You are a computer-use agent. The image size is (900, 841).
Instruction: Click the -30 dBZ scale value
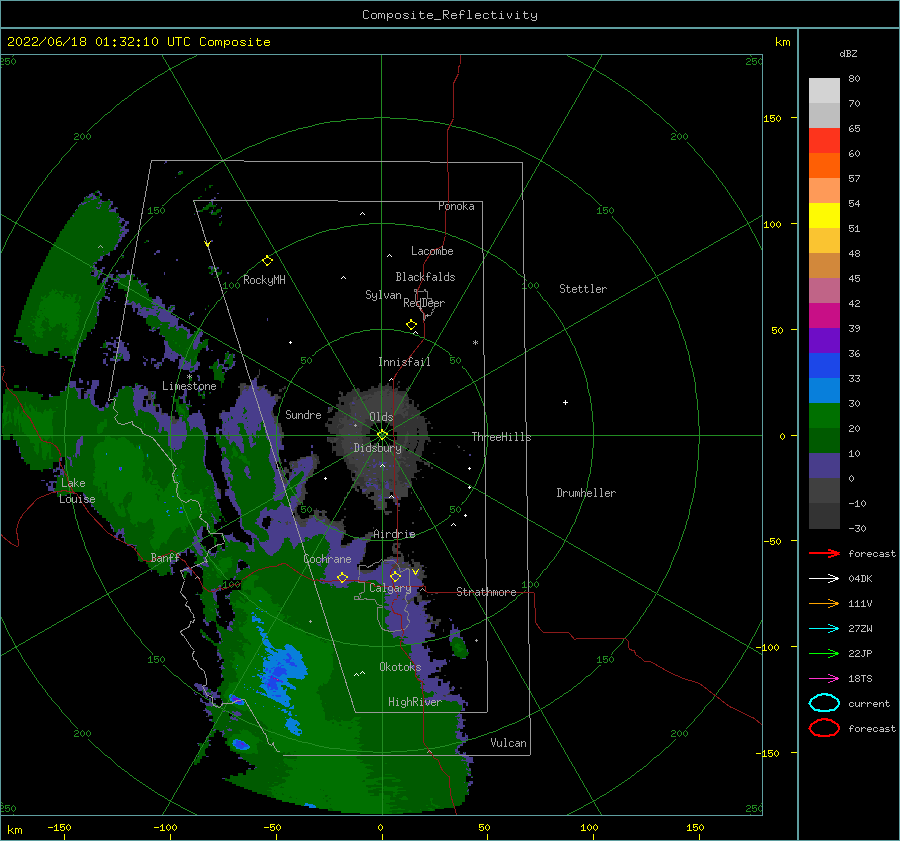[857, 528]
